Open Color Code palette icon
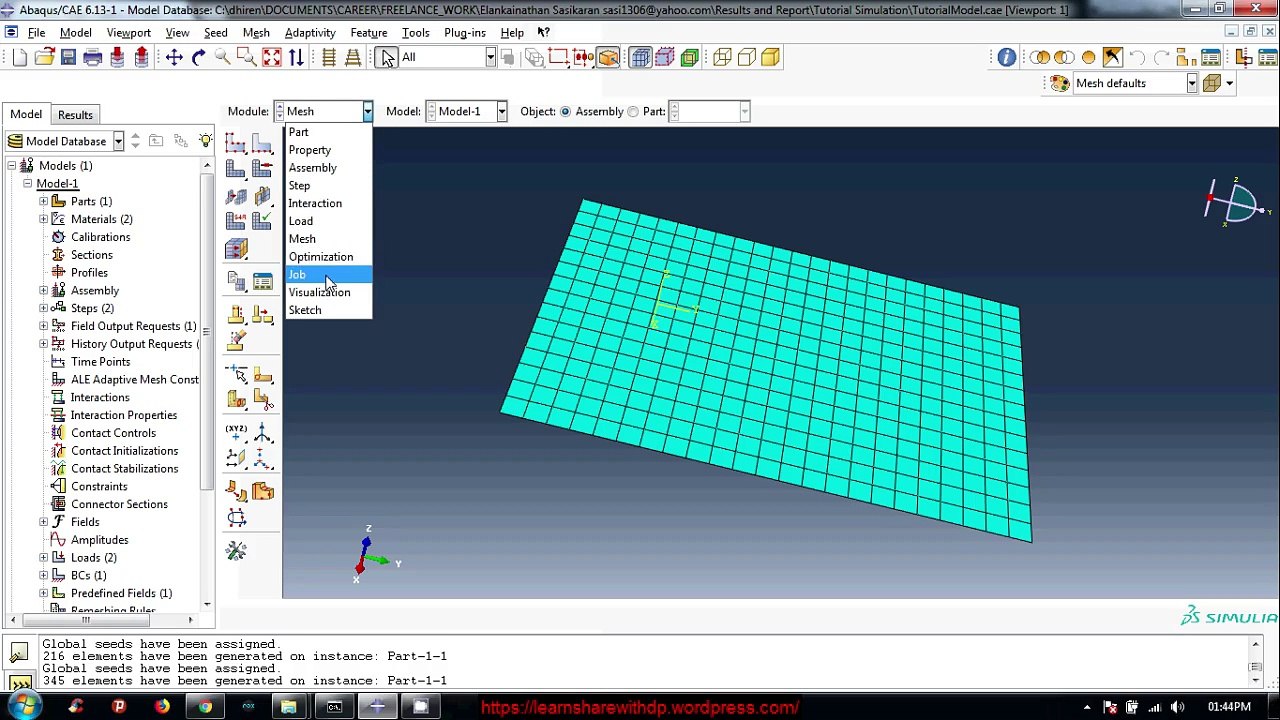The width and height of the screenshot is (1280, 720). point(1059,84)
